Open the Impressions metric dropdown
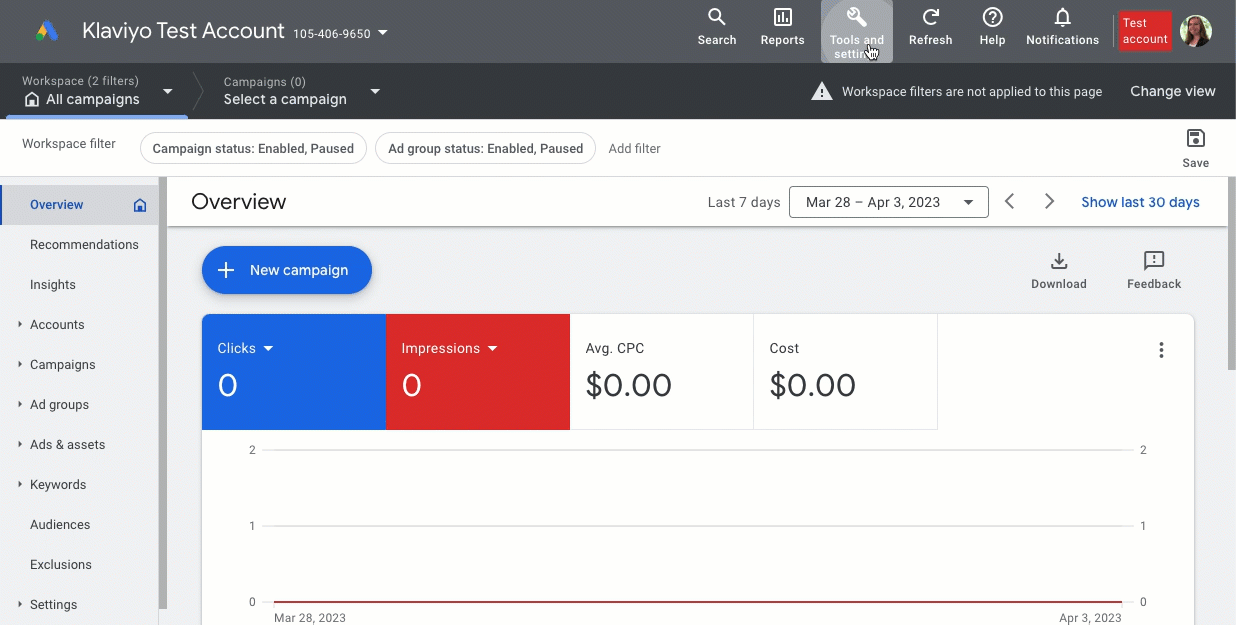The image size is (1236, 625). [492, 348]
